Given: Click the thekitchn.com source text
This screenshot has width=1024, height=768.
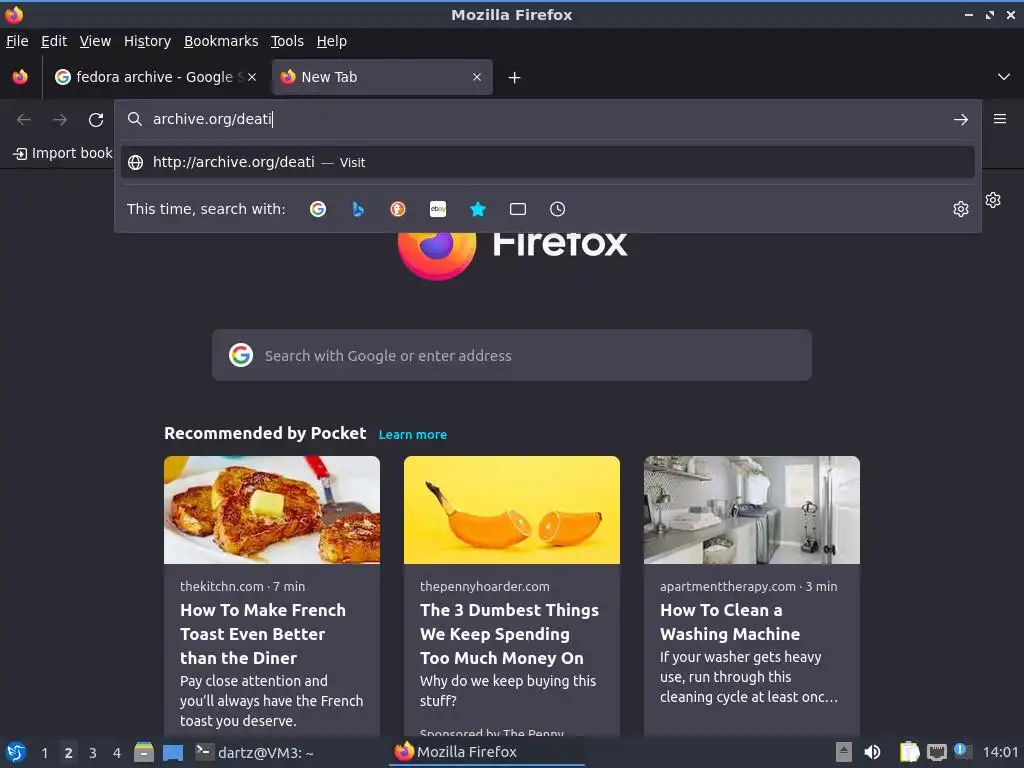Looking at the screenshot, I should [x=222, y=586].
